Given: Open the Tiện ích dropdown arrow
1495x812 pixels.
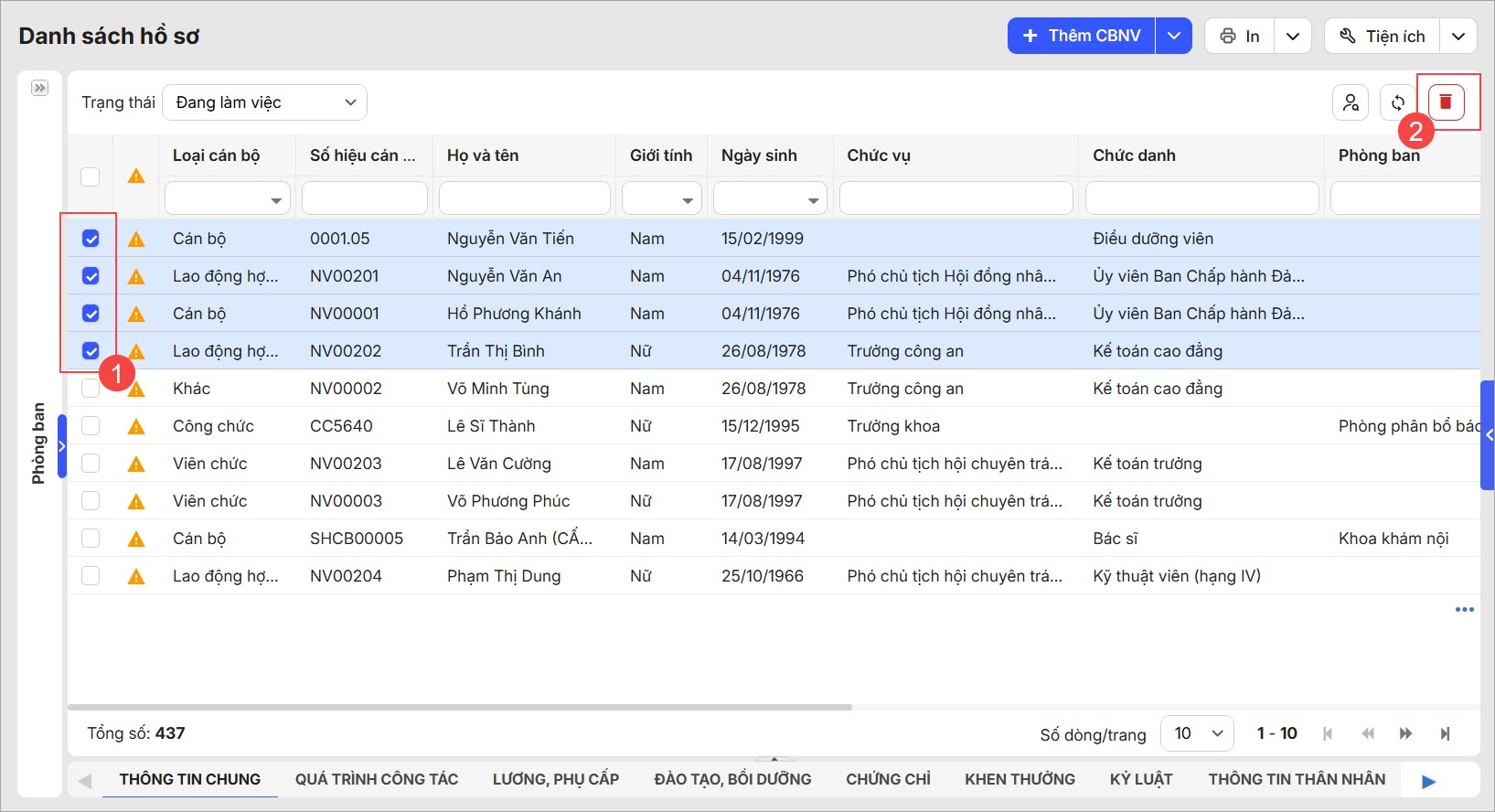Looking at the screenshot, I should click(1458, 37).
